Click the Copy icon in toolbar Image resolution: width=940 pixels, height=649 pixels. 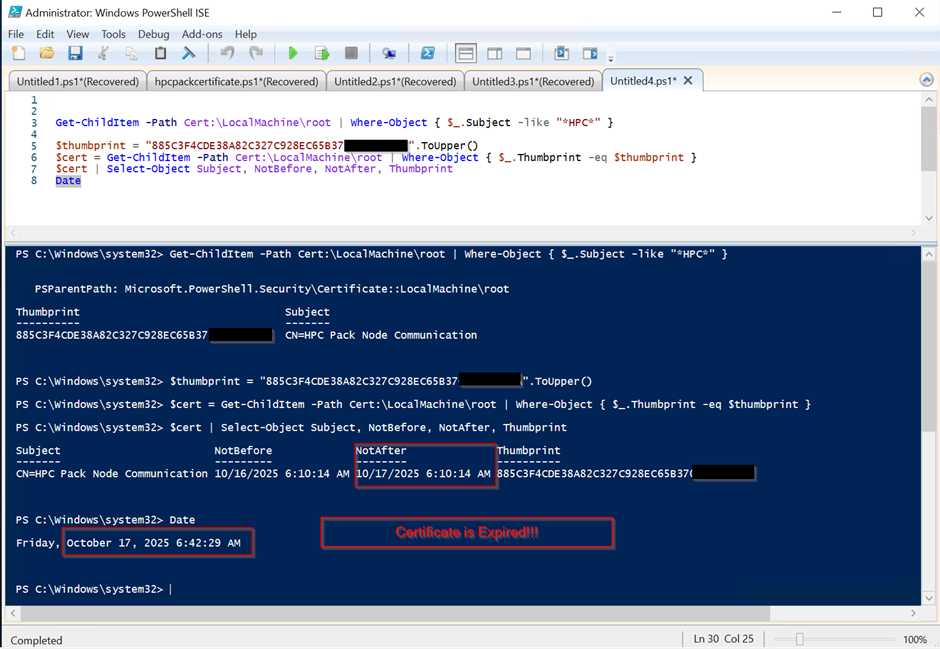pyautogui.click(x=131, y=53)
